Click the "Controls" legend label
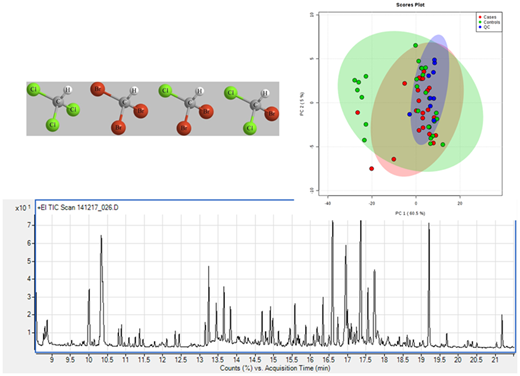Image resolution: width=520 pixels, height=376 pixels. (x=492, y=22)
